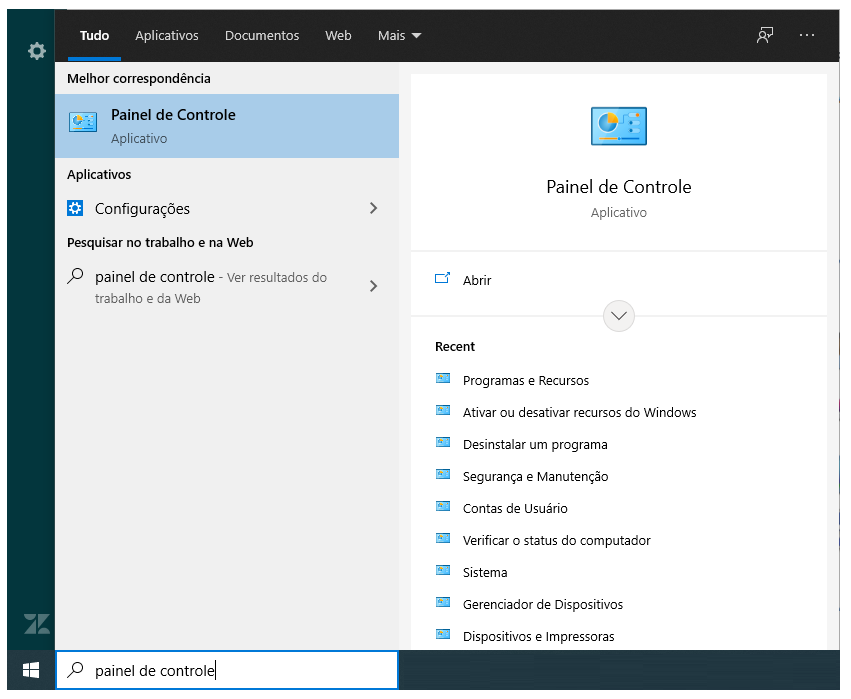Open recent item Dispositivos e Impressoras
Viewport: 851px width, 699px height.
(x=538, y=637)
